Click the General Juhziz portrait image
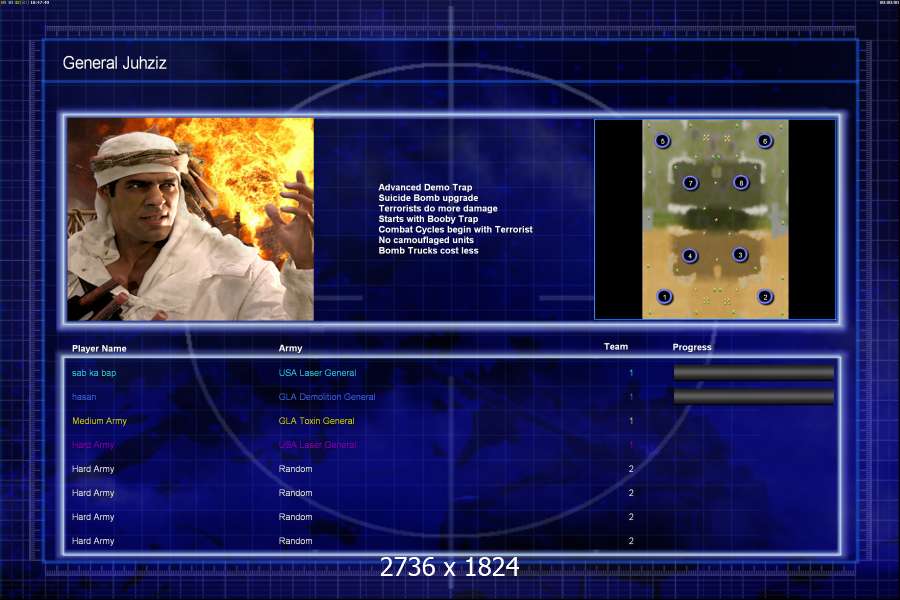 coord(190,219)
